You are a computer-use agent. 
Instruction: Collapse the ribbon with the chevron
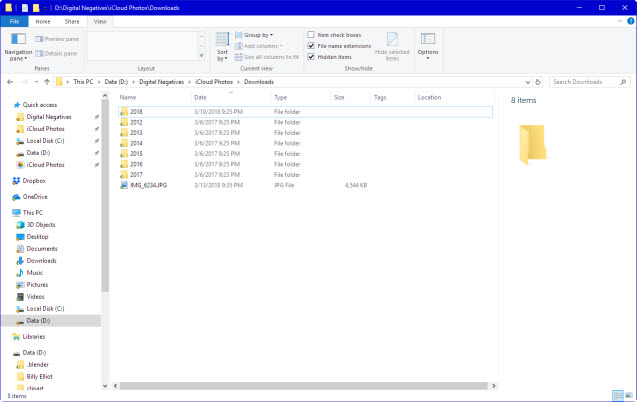pos(620,21)
